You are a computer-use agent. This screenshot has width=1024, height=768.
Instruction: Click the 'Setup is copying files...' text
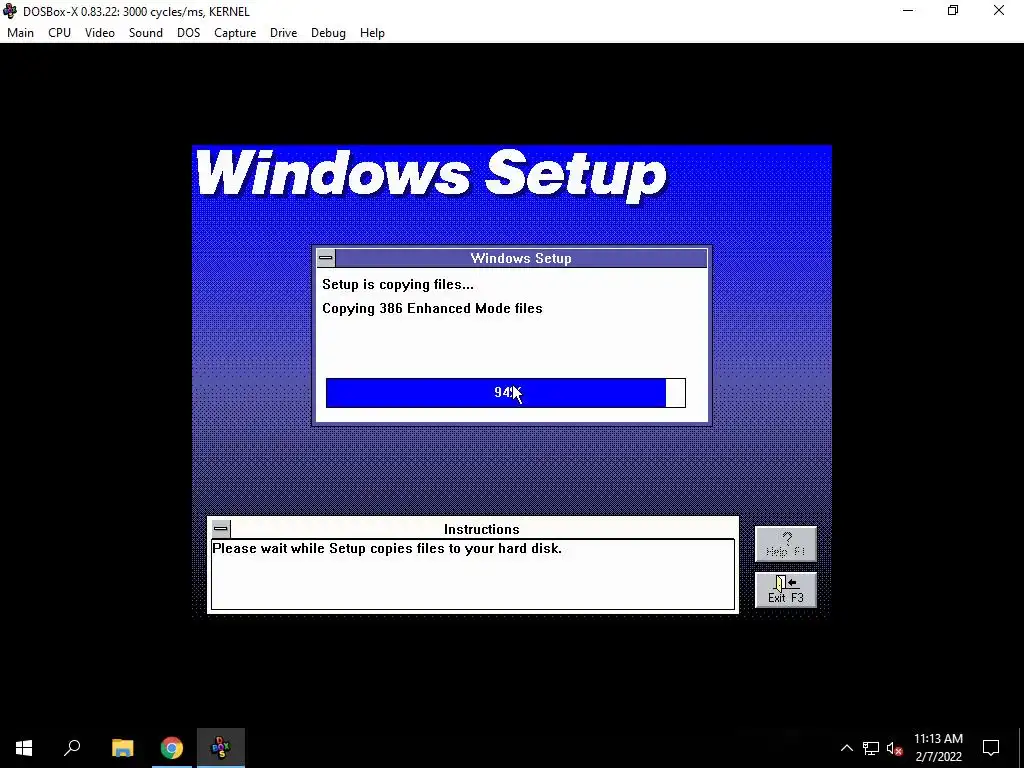coord(398,285)
